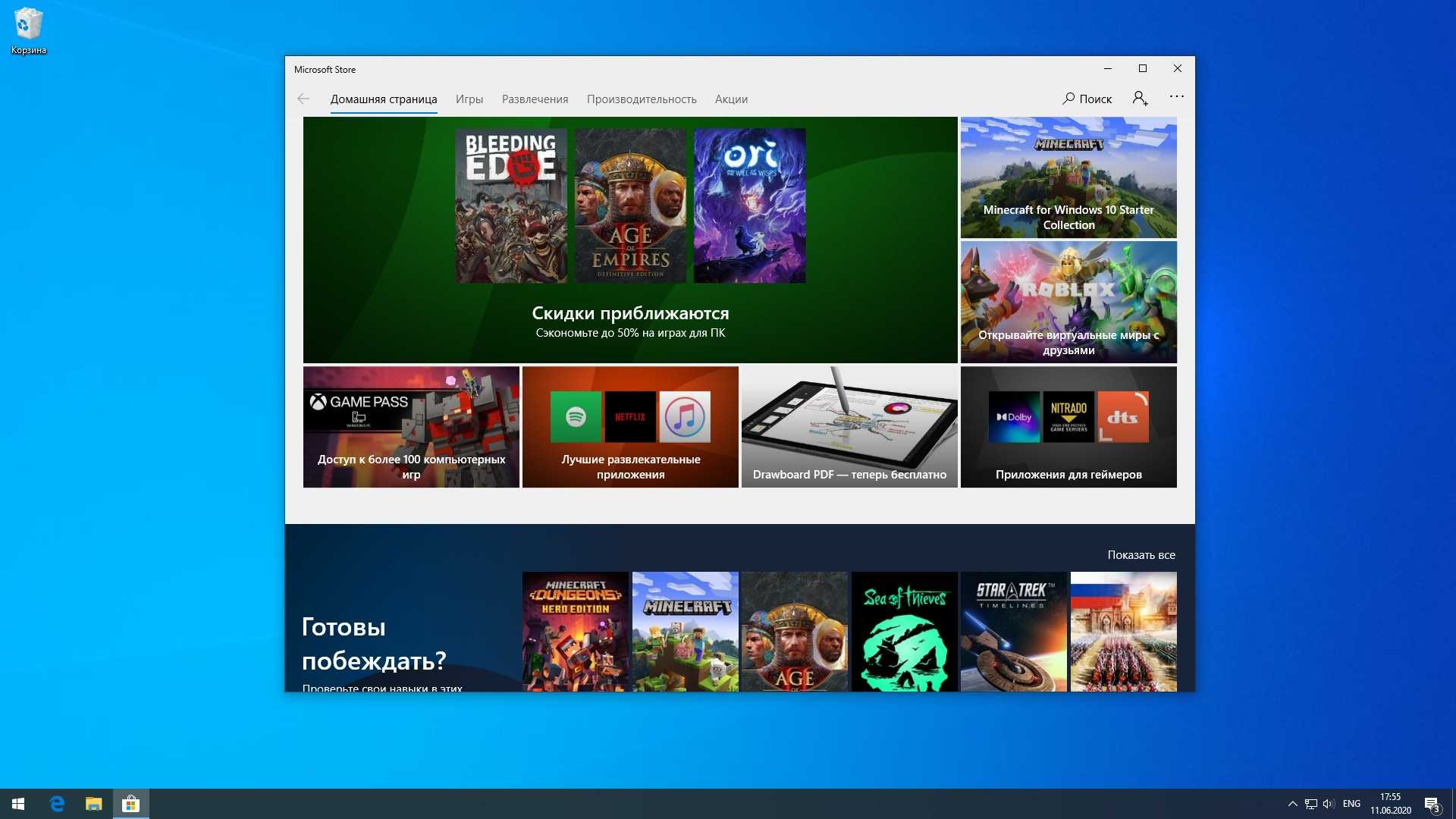Open the three-dots more menu

point(1176,97)
